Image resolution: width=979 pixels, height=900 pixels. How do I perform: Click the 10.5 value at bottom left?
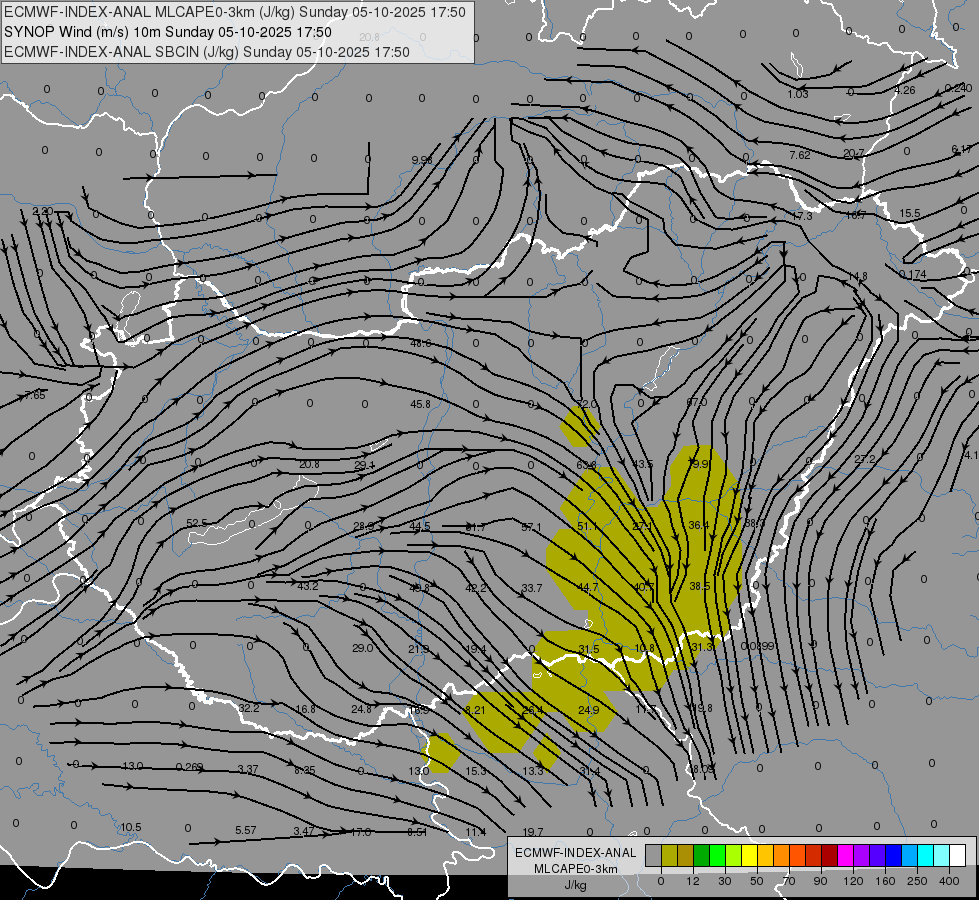click(x=130, y=828)
